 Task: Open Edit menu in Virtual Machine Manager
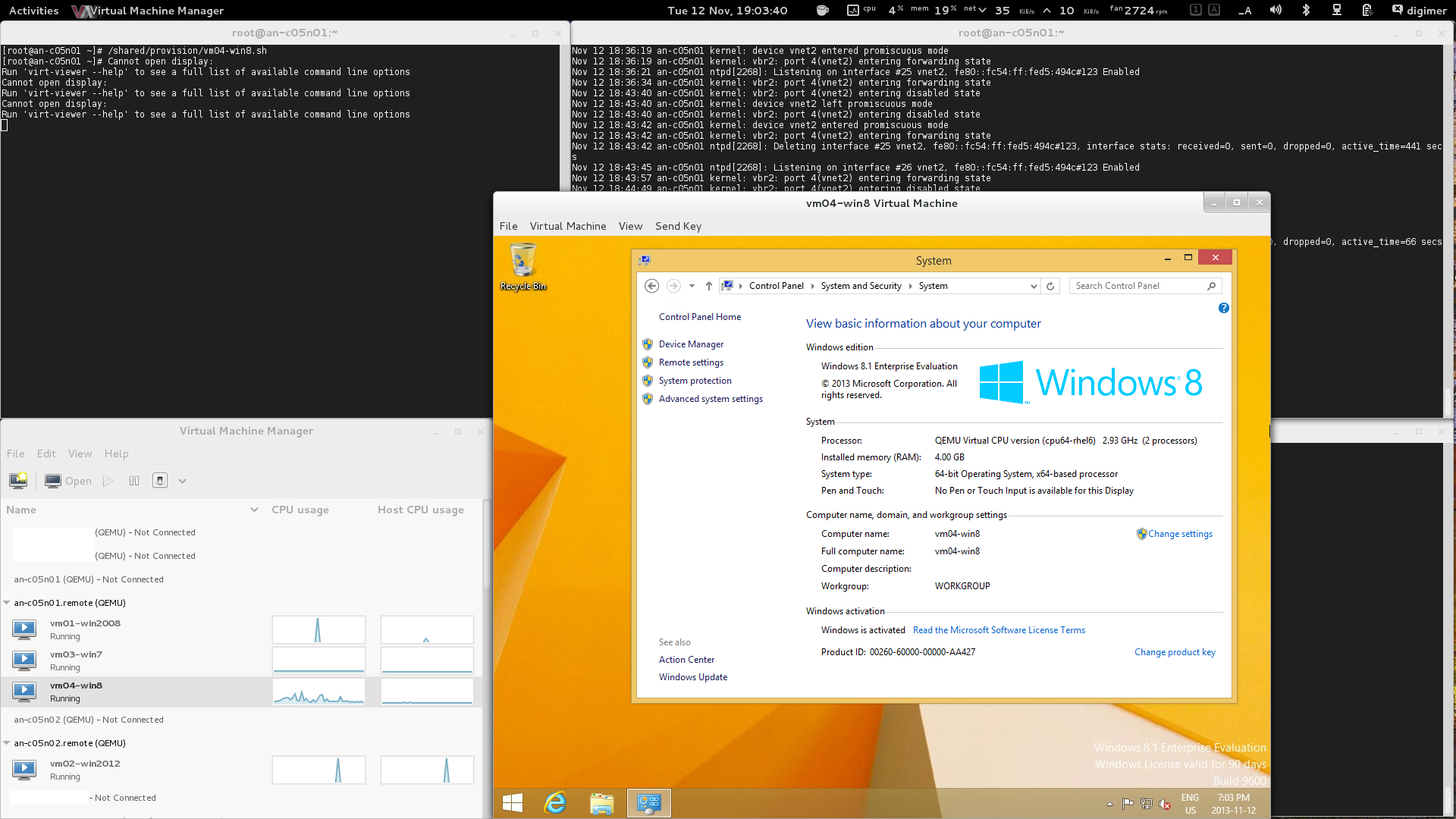point(46,453)
